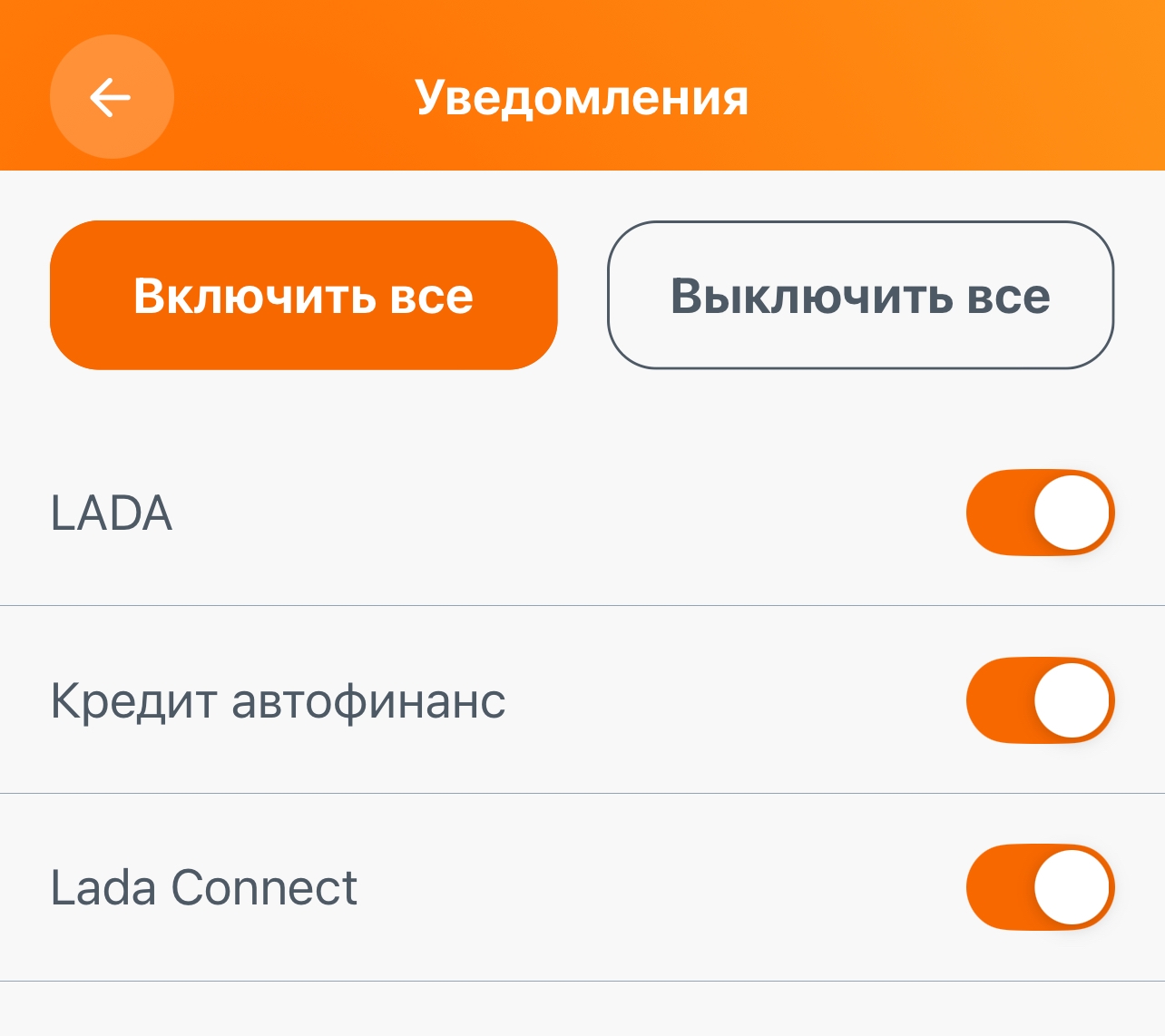Click the Уведомления header title

pyautogui.click(x=582, y=97)
